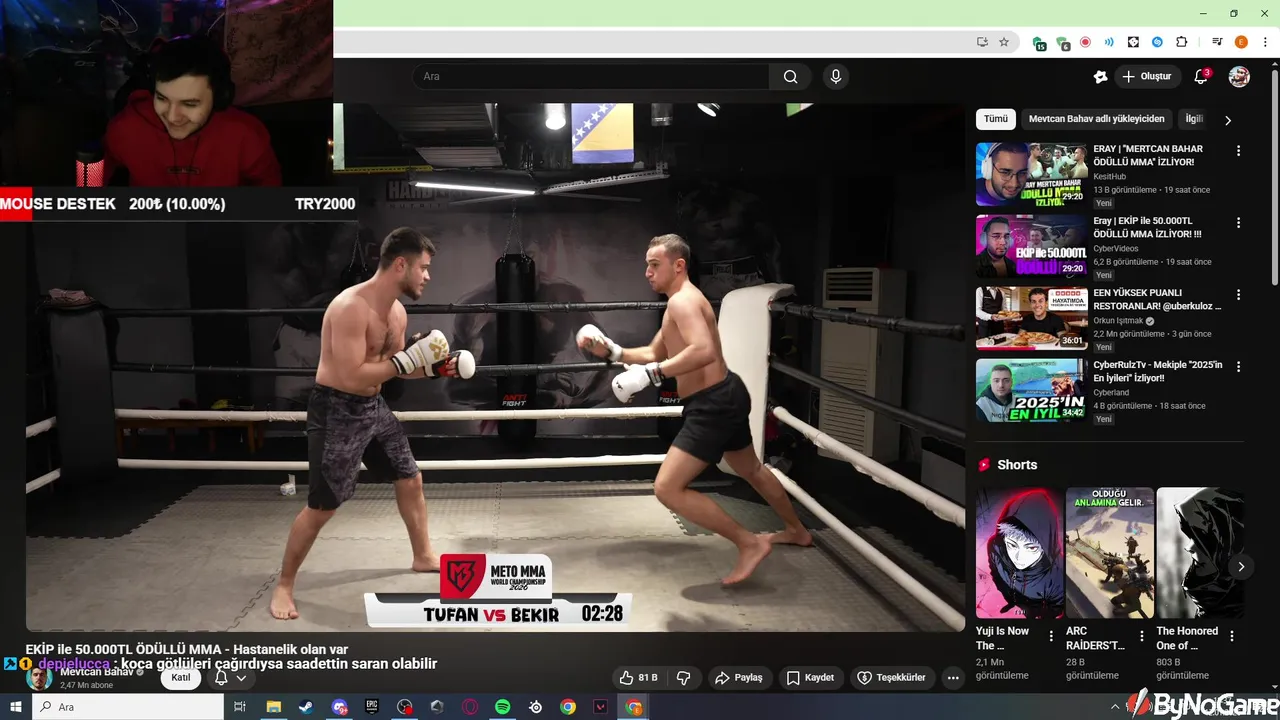Open options for CyberRulzTv 2025 video
The height and width of the screenshot is (720, 1280).
tap(1238, 367)
